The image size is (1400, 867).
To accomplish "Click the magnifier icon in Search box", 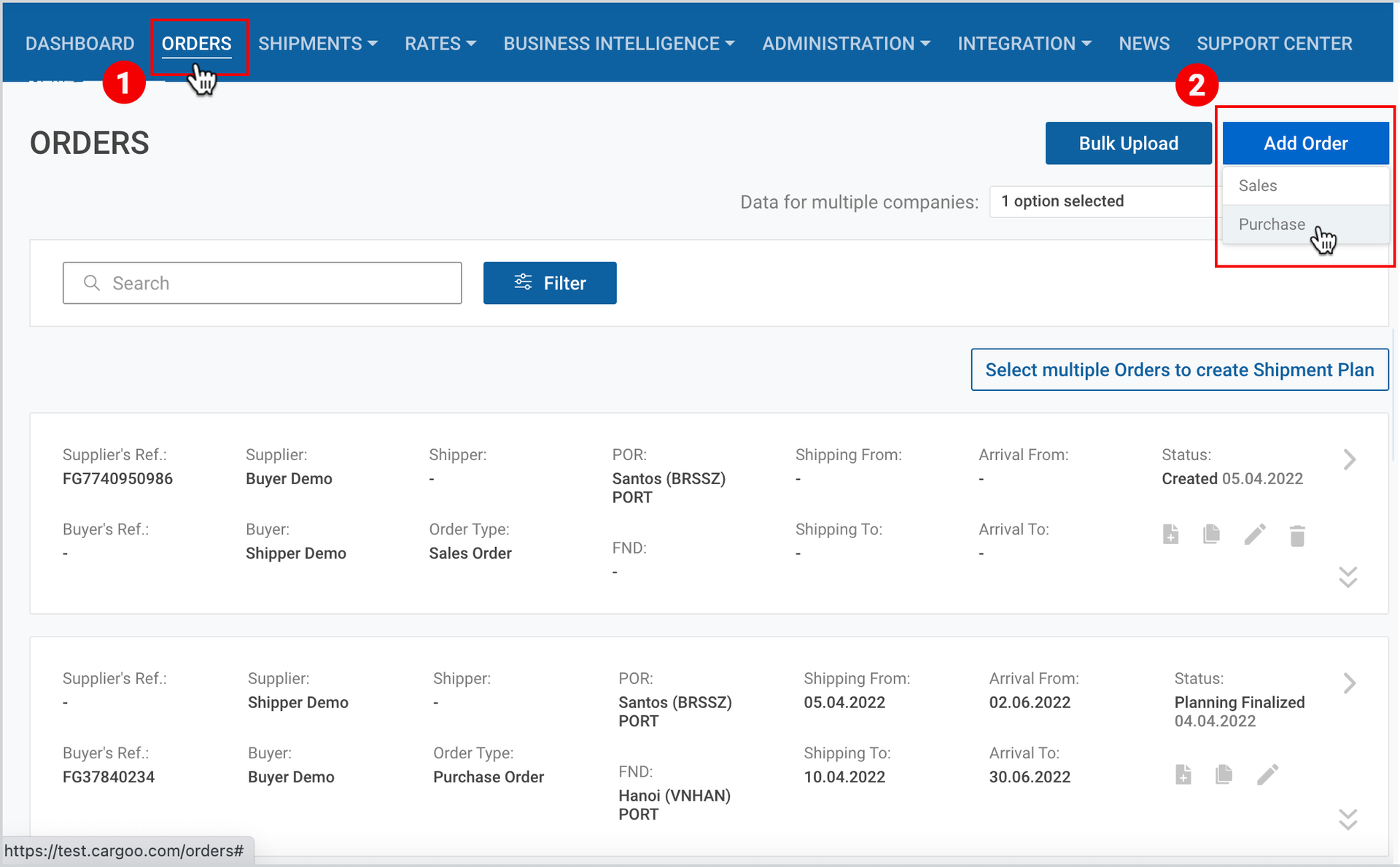I will click(92, 283).
